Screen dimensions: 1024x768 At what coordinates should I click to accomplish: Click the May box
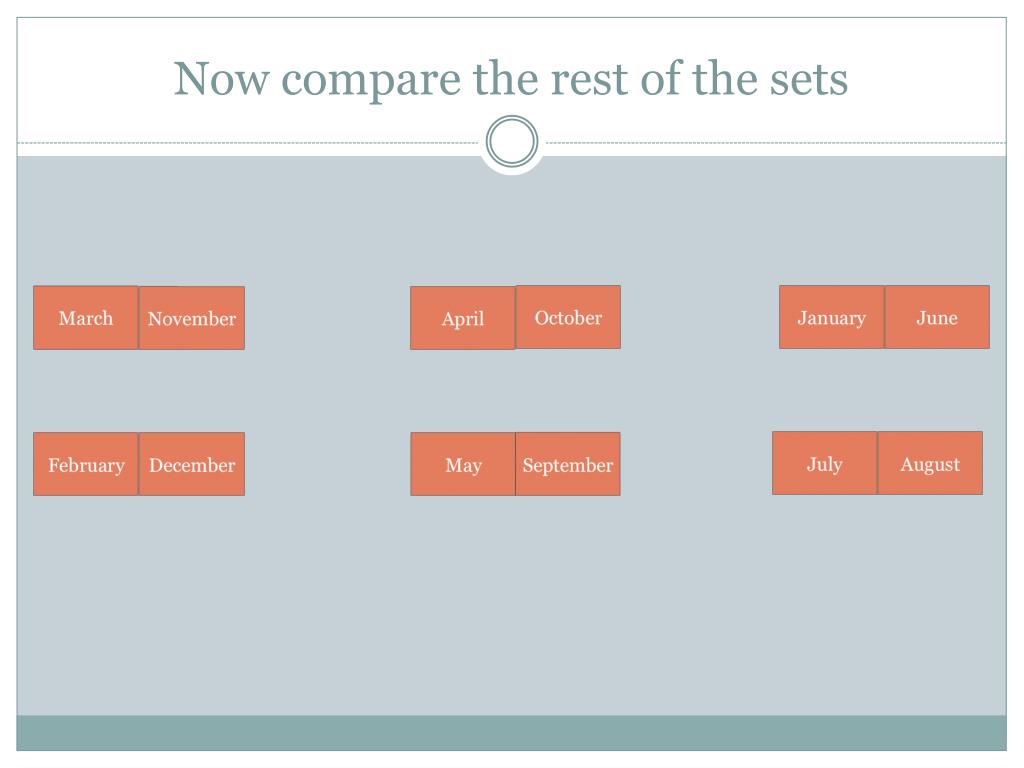coord(463,464)
